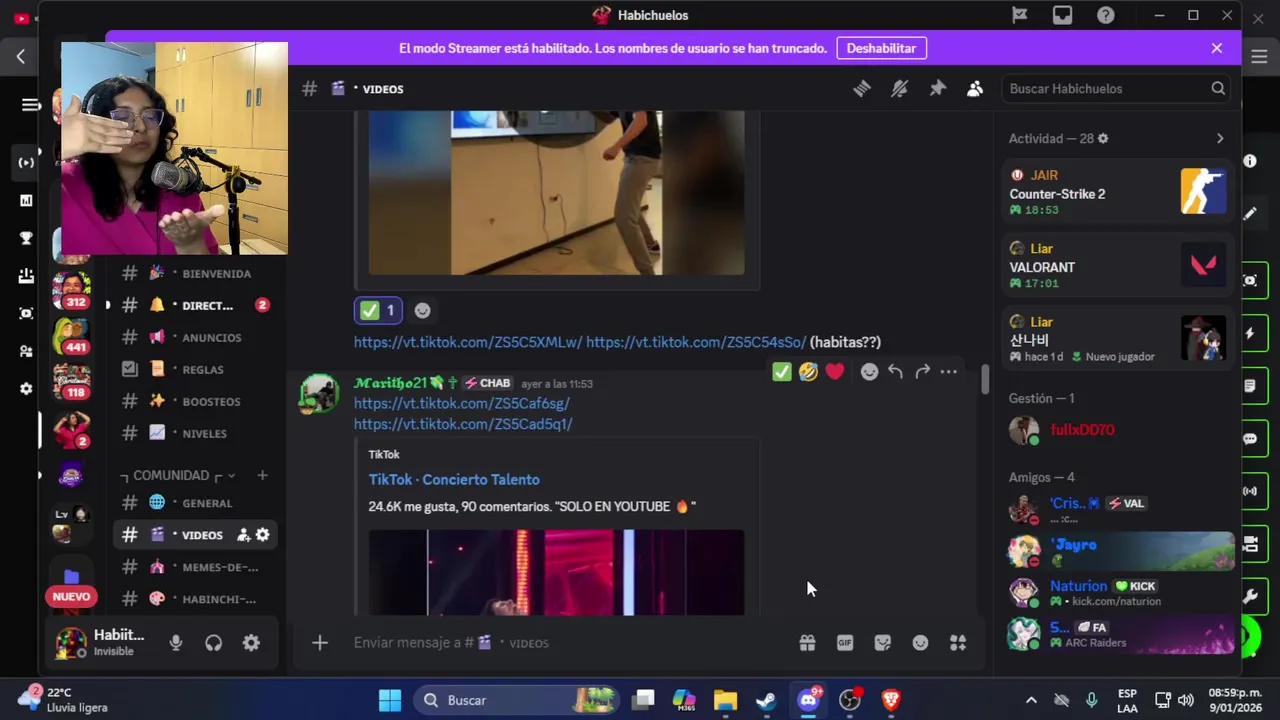This screenshot has height=720, width=1280.
Task: Expand the Actividad panel chevron
Action: coord(1220,138)
